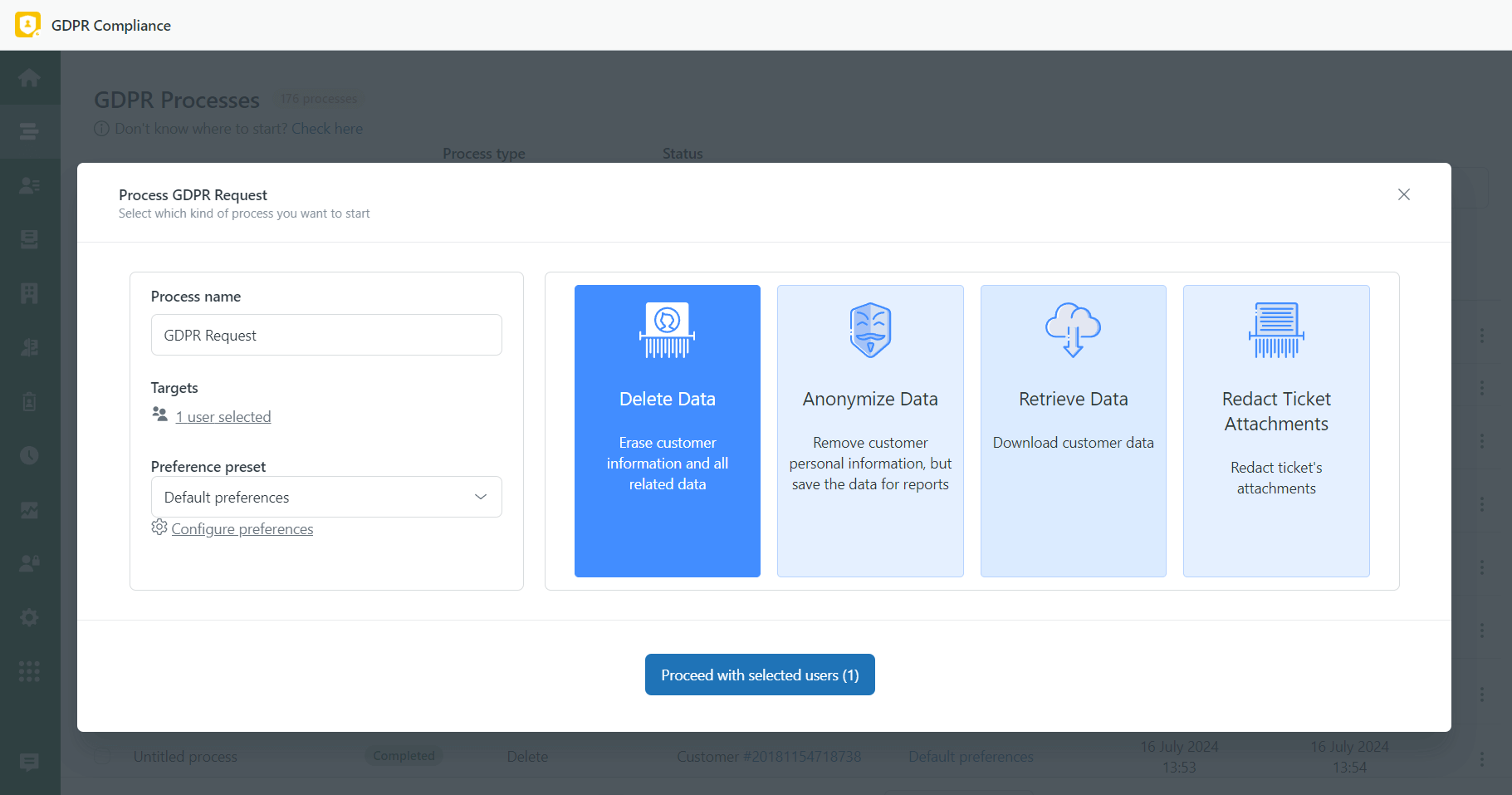Click the Delete type cell in Untitled process row

(528, 757)
